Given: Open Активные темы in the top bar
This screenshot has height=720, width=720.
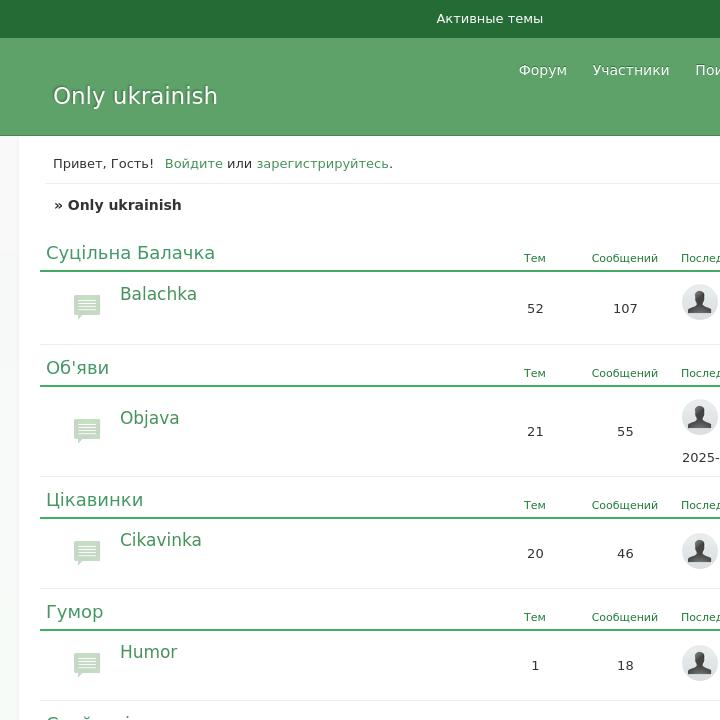Looking at the screenshot, I should coord(489,19).
